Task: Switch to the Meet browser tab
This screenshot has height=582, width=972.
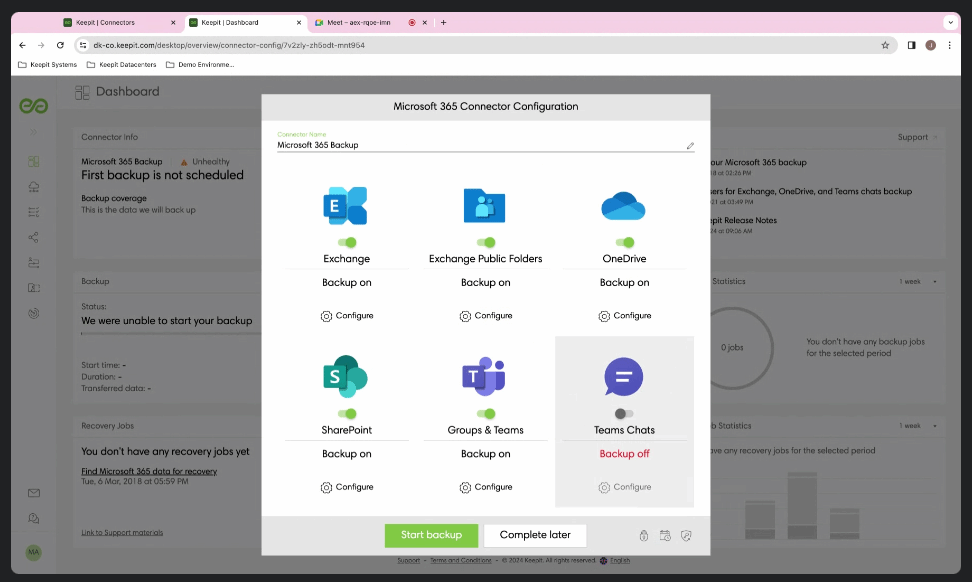Action: 350,22
